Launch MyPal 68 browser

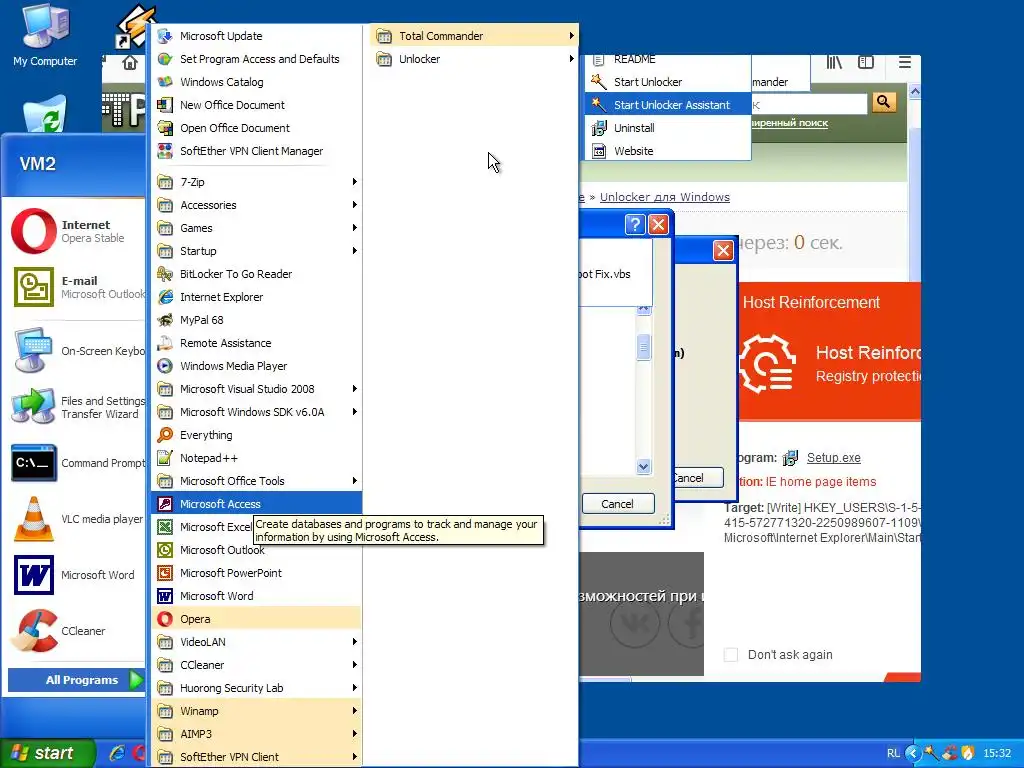pos(257,320)
